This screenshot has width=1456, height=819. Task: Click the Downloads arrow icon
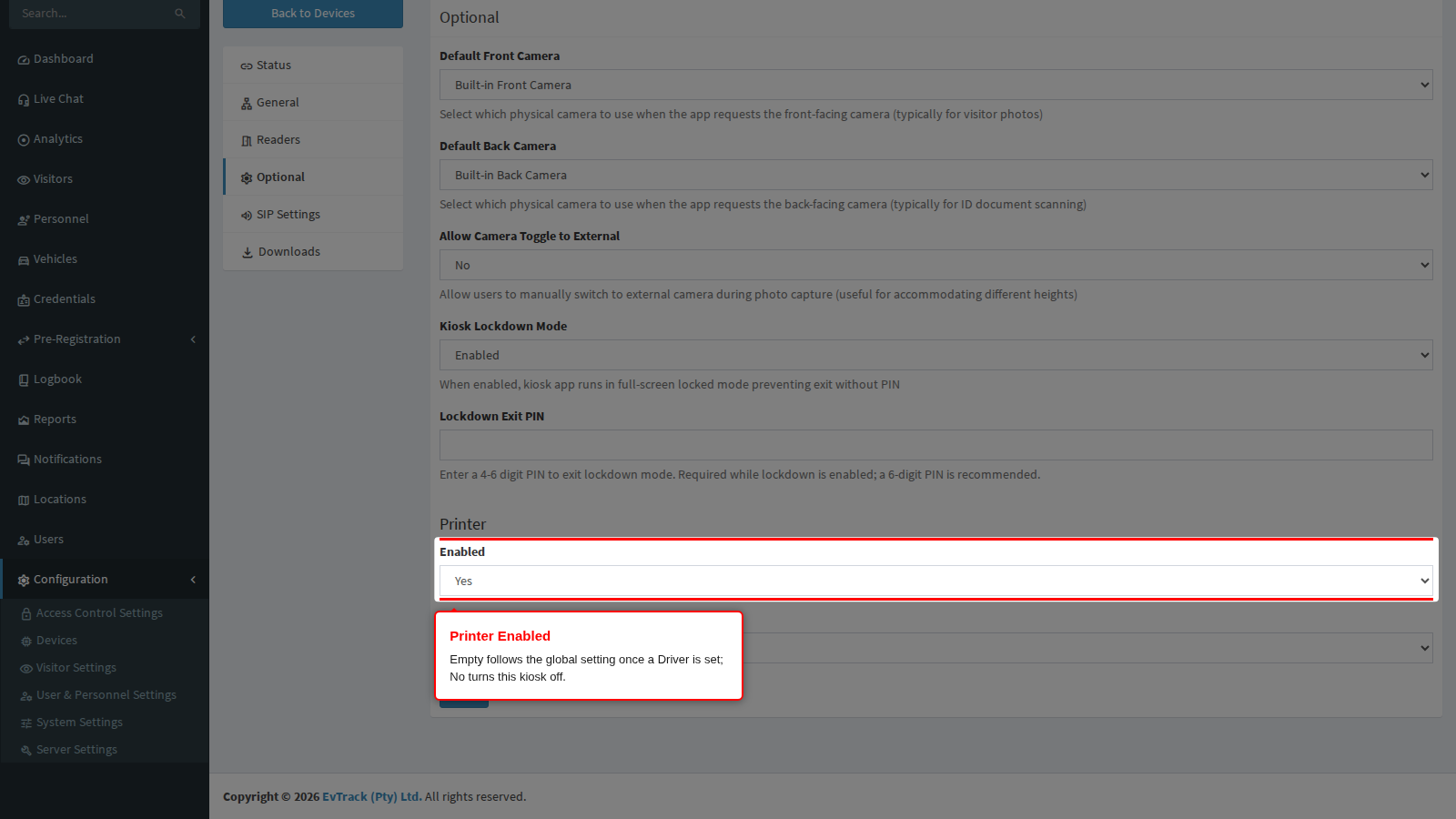[x=247, y=252]
